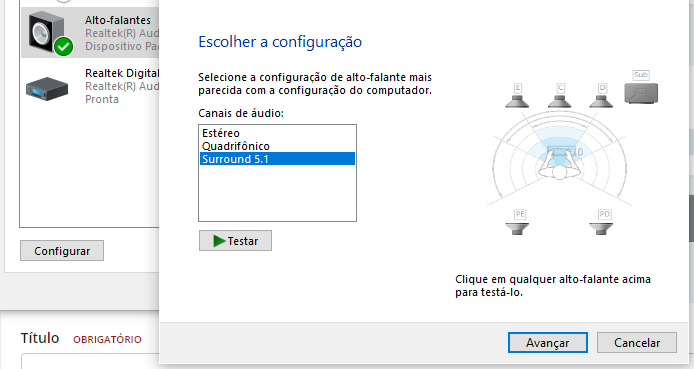Test the rear right speaker PD
The width and height of the screenshot is (694, 369).
pyautogui.click(x=601, y=223)
